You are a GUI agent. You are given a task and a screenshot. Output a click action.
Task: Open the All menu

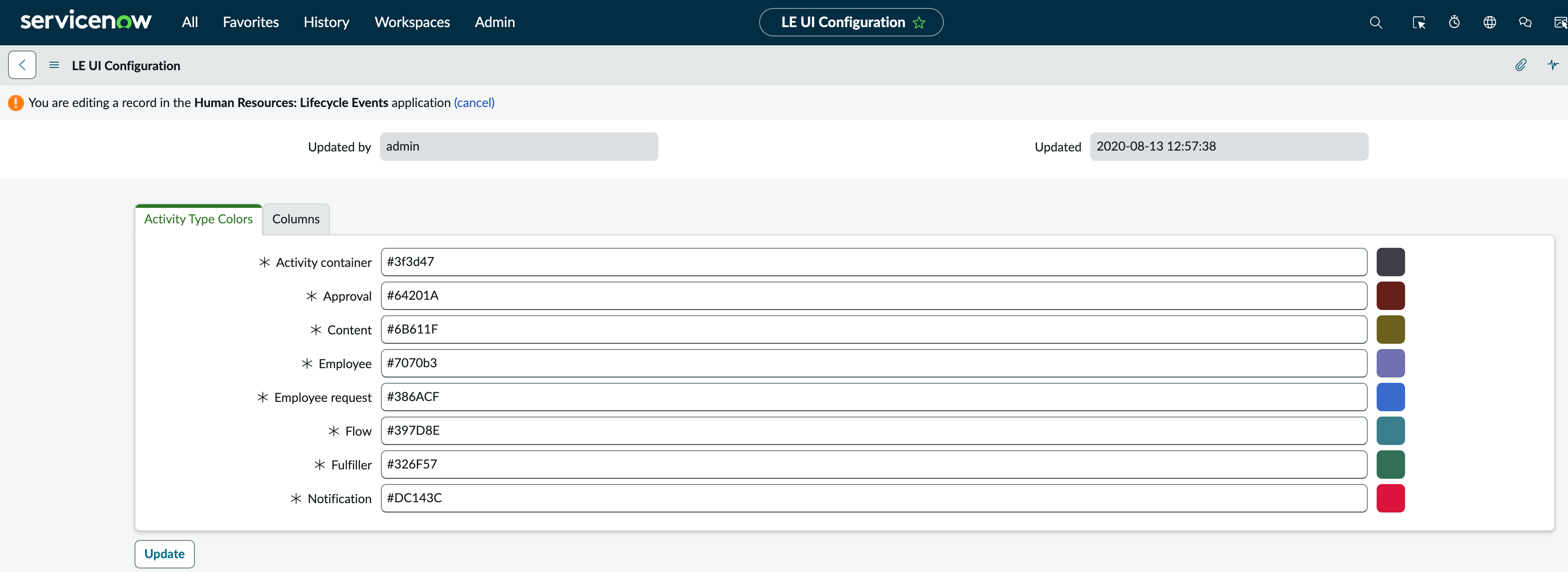[x=190, y=22]
